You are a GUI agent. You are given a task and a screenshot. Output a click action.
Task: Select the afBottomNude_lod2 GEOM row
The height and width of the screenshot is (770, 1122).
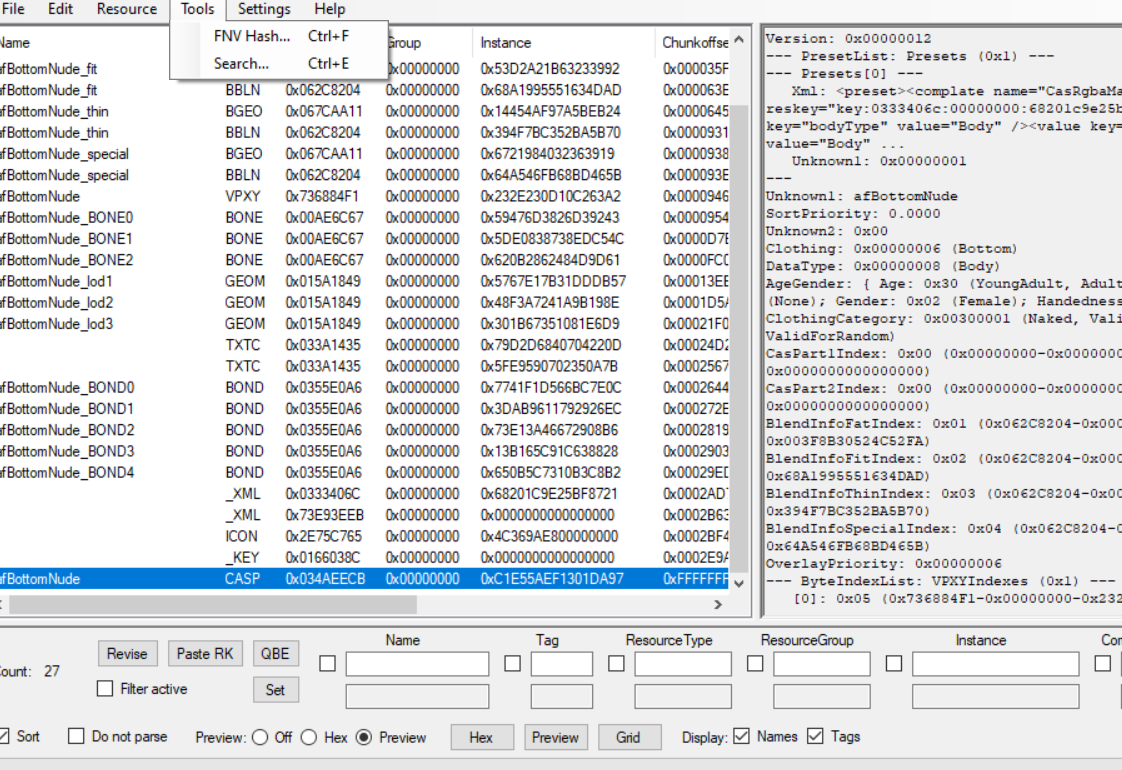(x=364, y=303)
